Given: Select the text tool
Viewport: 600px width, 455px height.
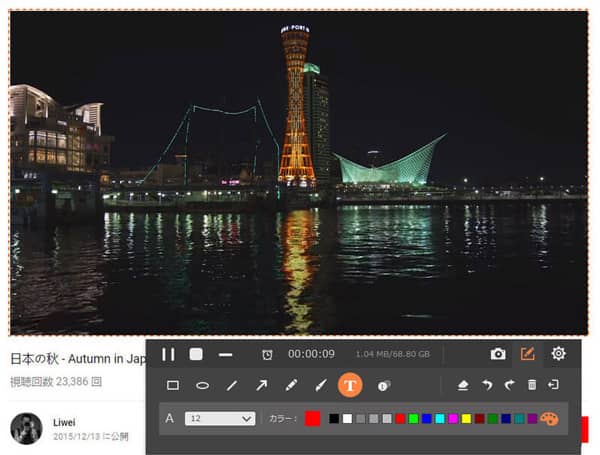Looking at the screenshot, I should tap(350, 385).
